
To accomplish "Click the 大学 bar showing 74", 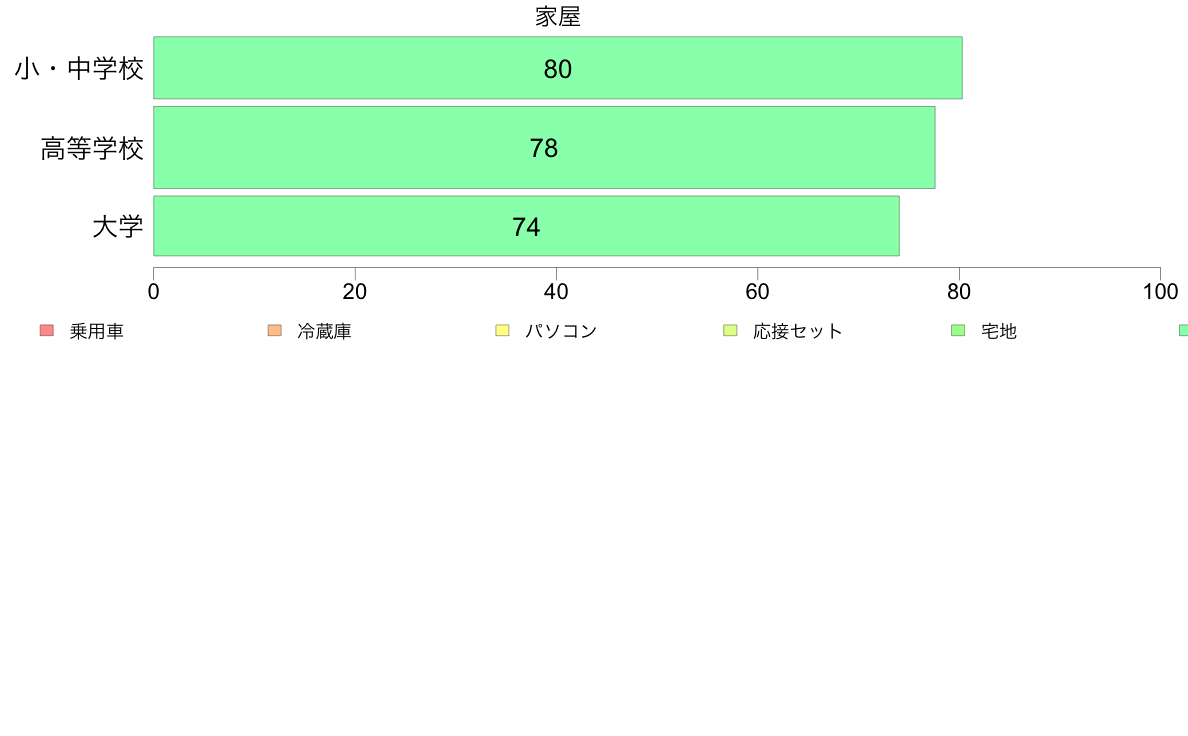I will pos(527,226).
